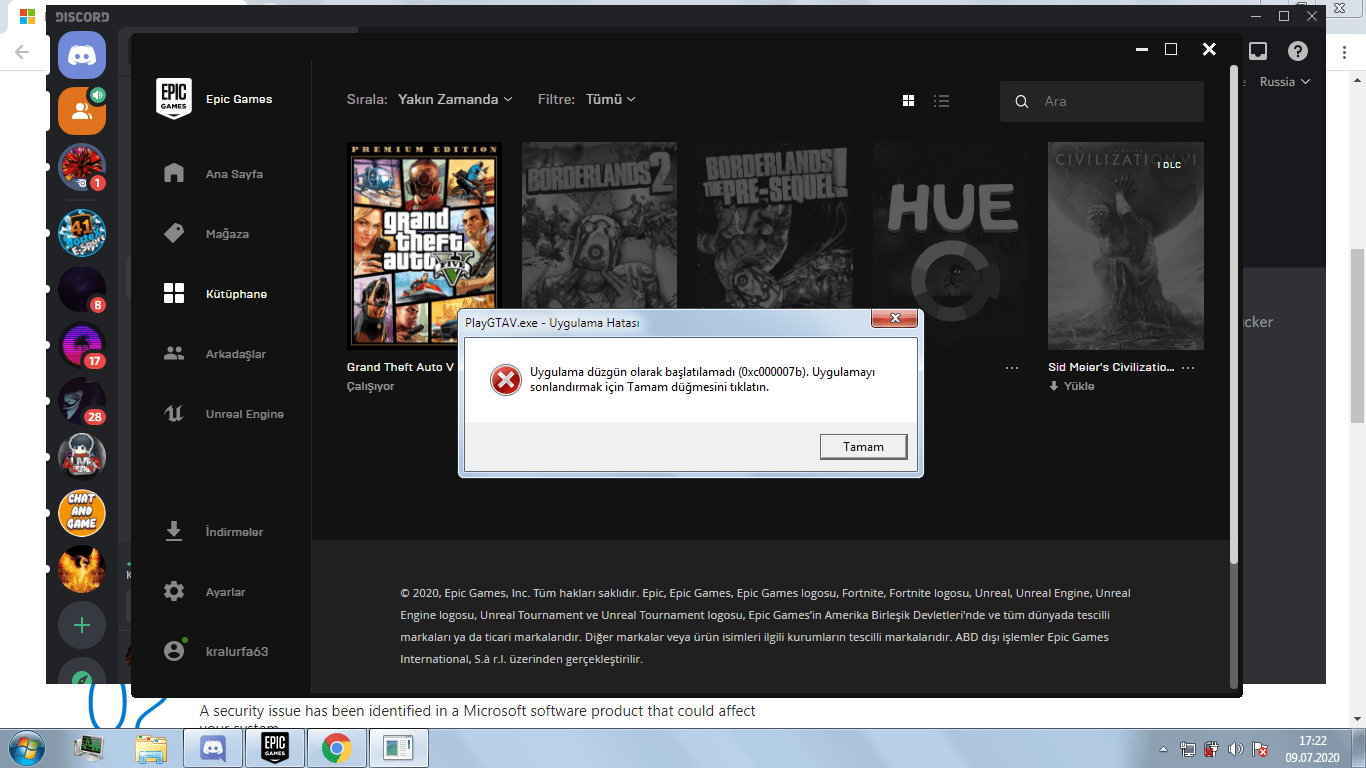Expand the Filtre dropdown 'Tümü'
1366x768 pixels.
610,100
